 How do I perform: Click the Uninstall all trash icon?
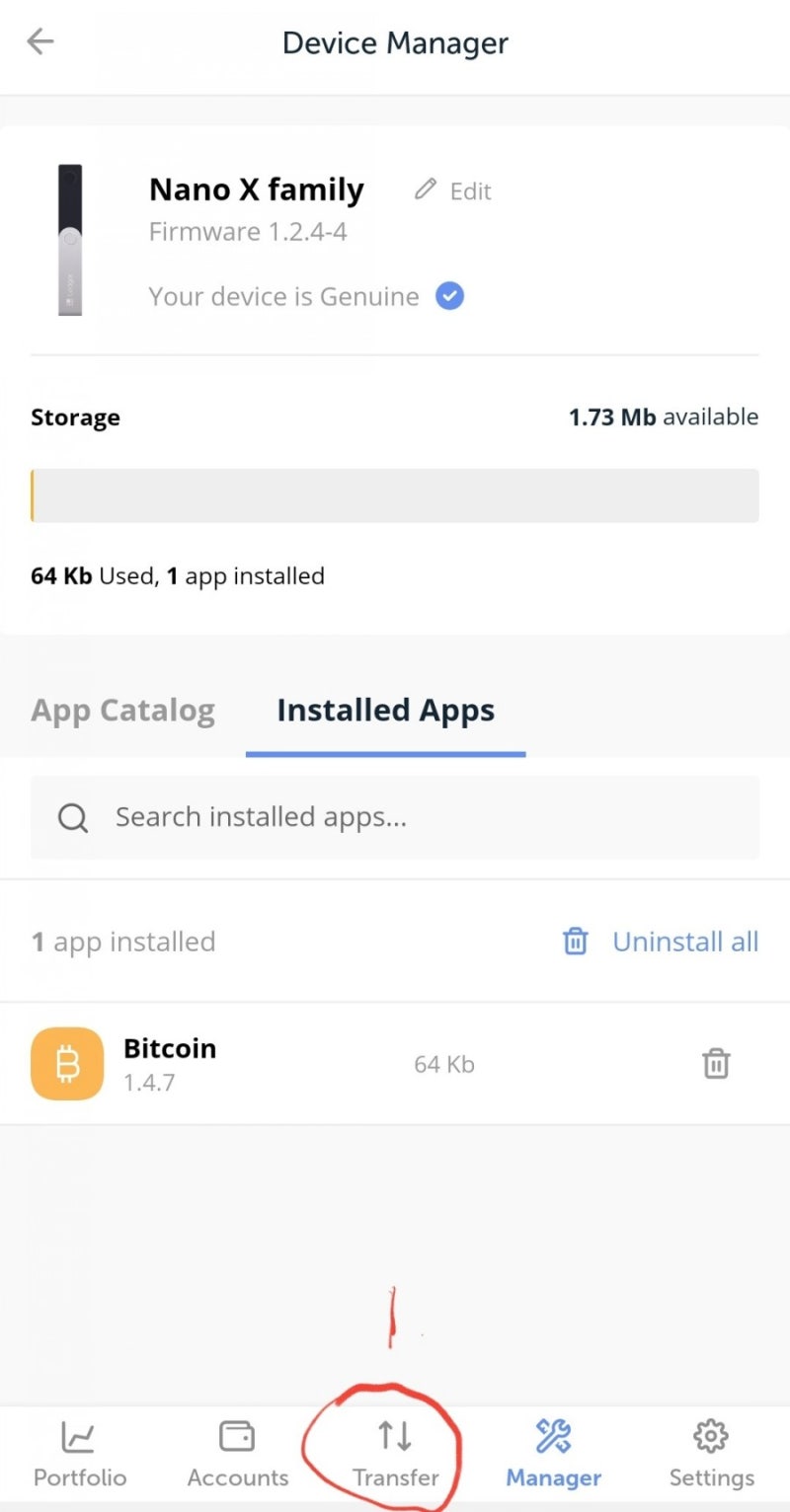pyautogui.click(x=575, y=942)
